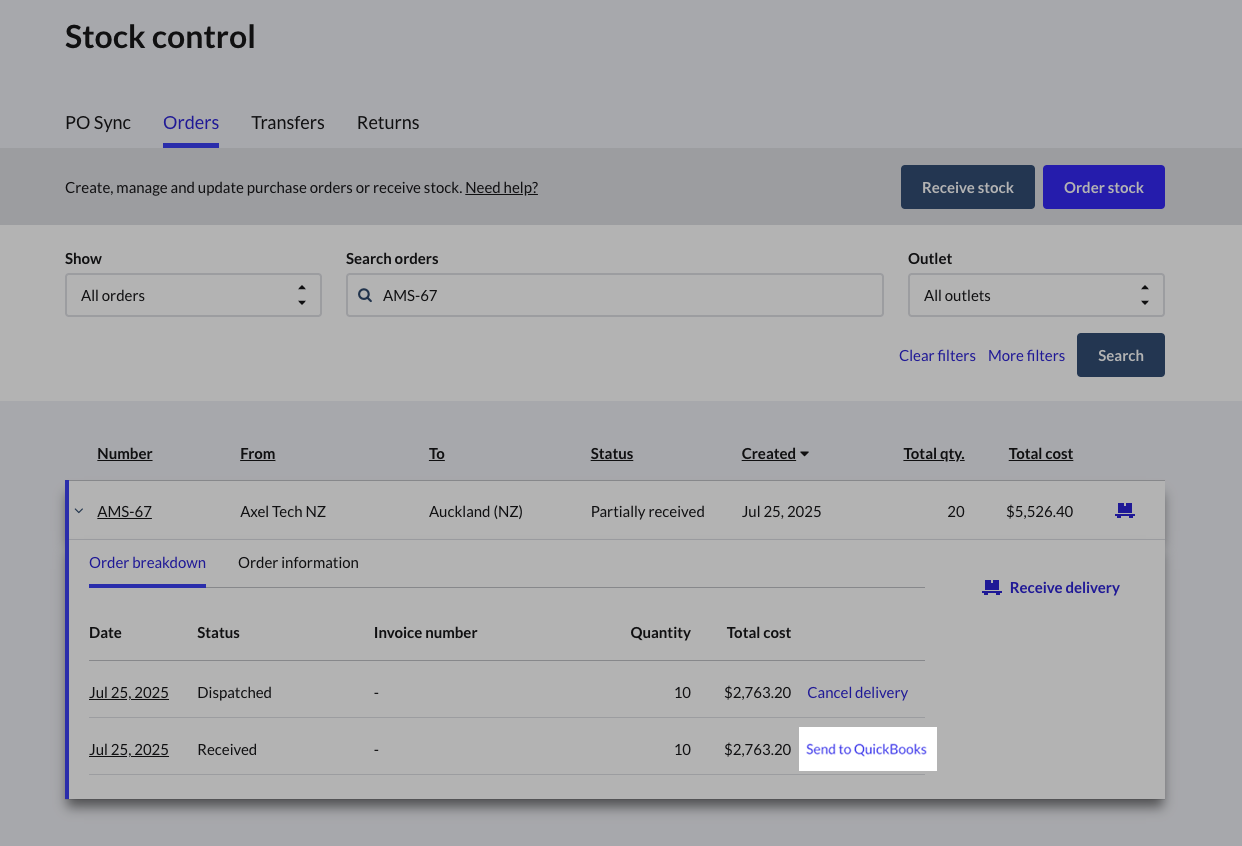This screenshot has width=1242, height=846.
Task: Select the Order breakdown tab
Action: point(147,563)
